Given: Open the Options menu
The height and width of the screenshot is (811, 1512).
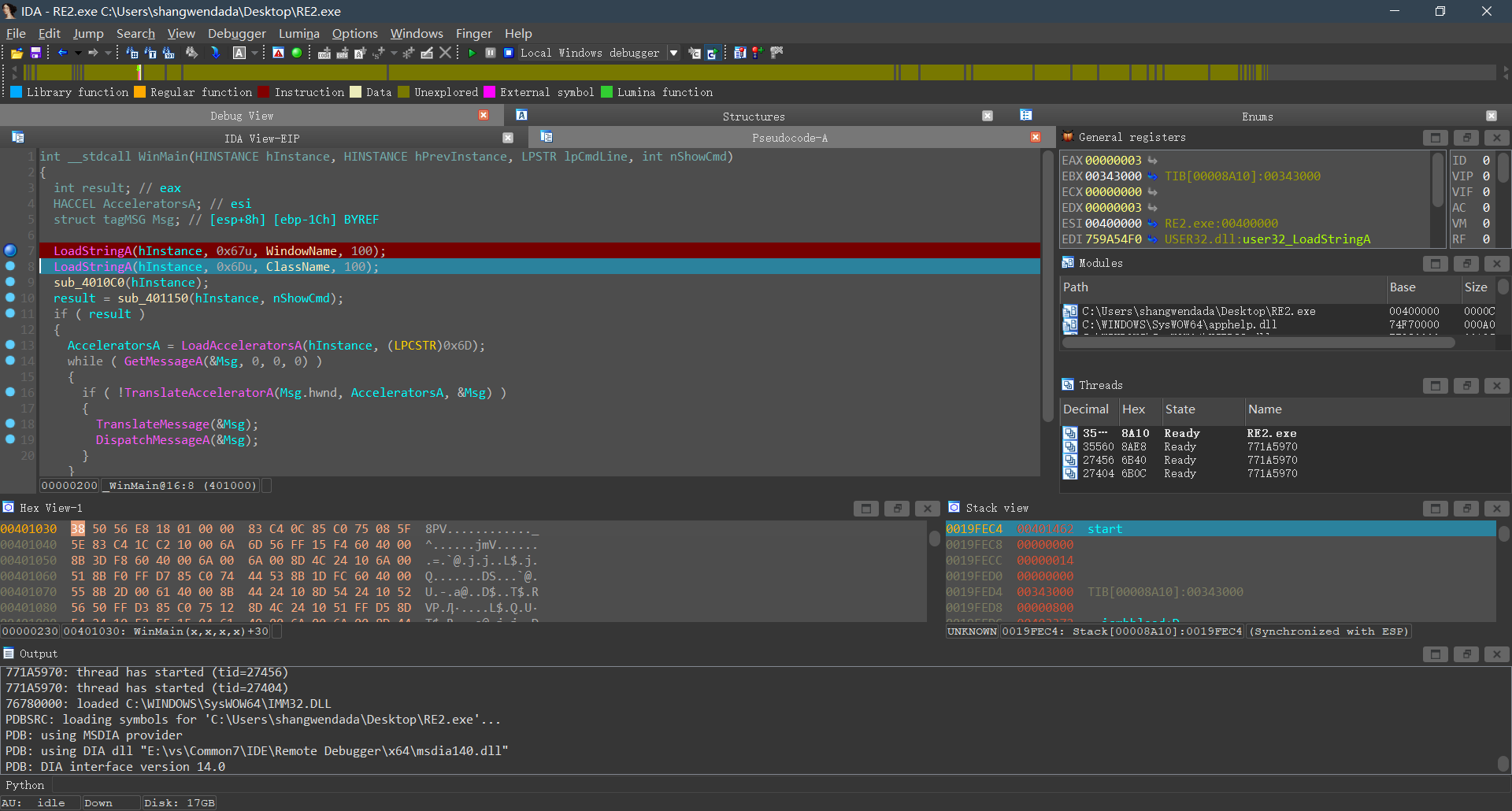Looking at the screenshot, I should click(x=354, y=33).
